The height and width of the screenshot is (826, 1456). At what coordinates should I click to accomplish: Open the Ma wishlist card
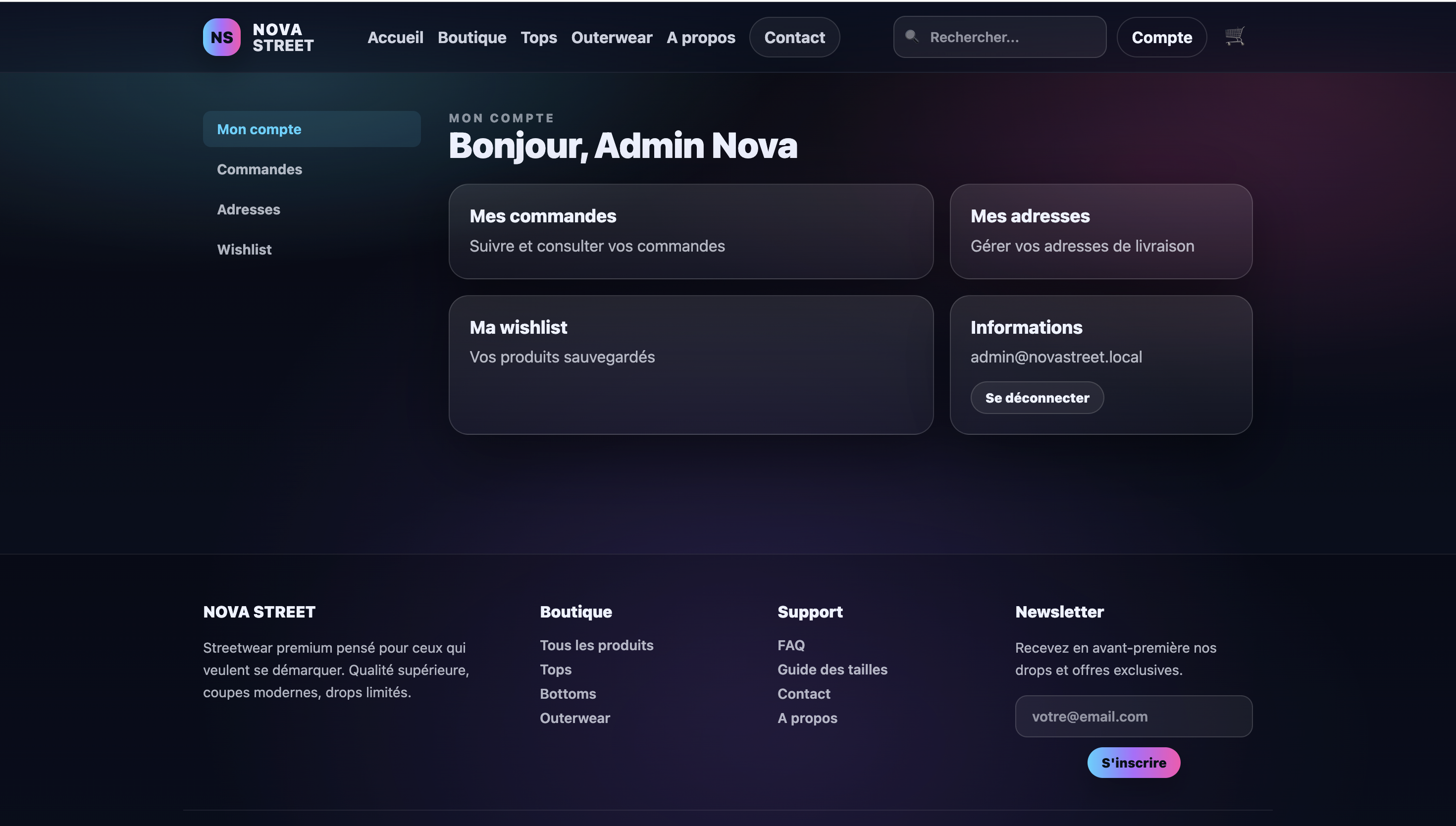point(690,364)
